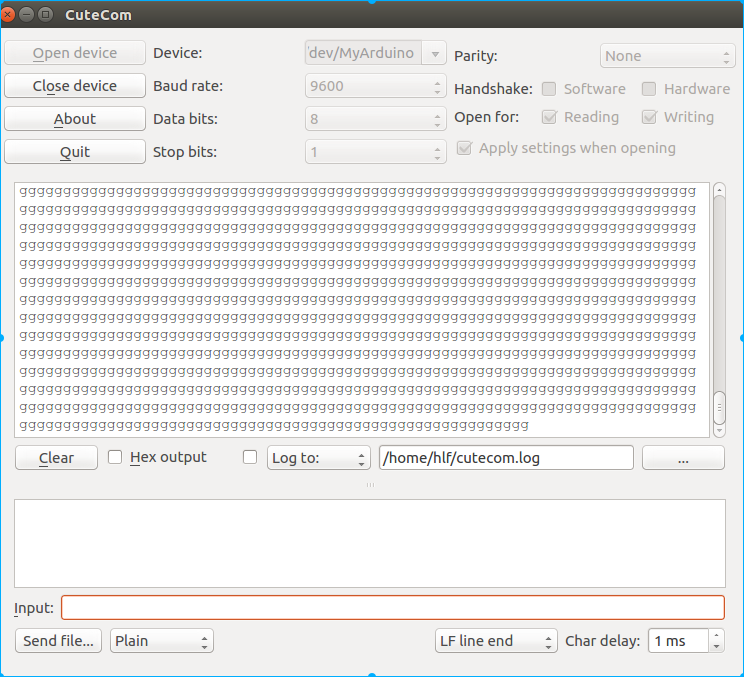Open the About dialog
Image resolution: width=744 pixels, height=677 pixels.
coord(75,119)
